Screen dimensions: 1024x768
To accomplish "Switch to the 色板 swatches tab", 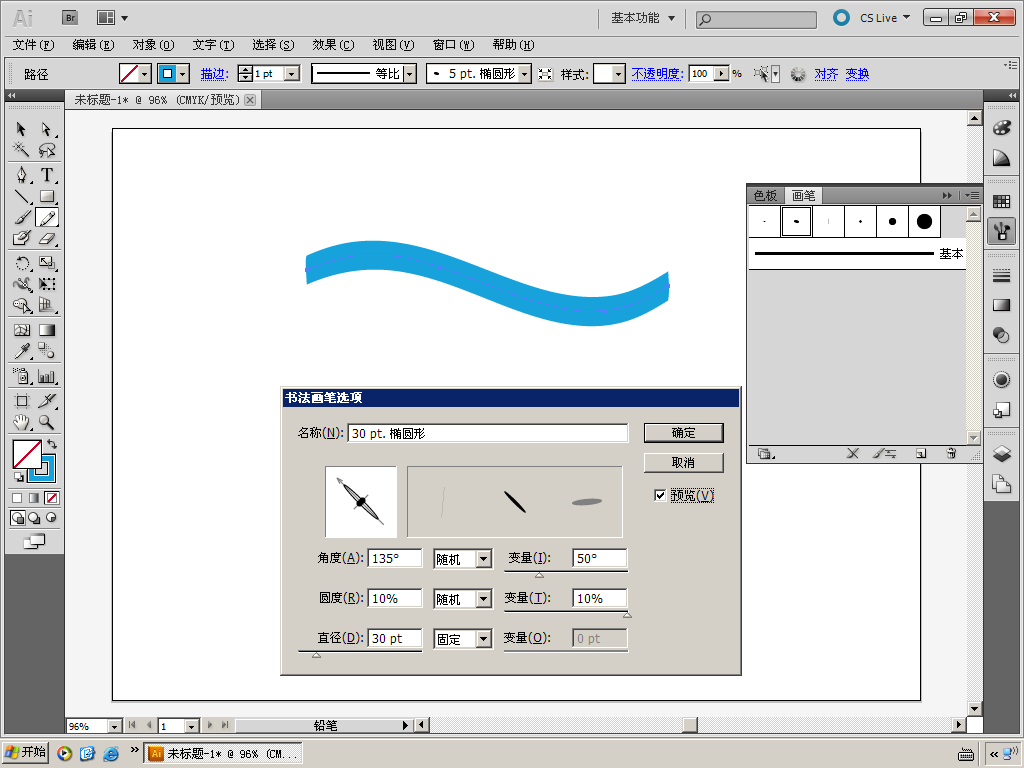I will click(x=765, y=195).
